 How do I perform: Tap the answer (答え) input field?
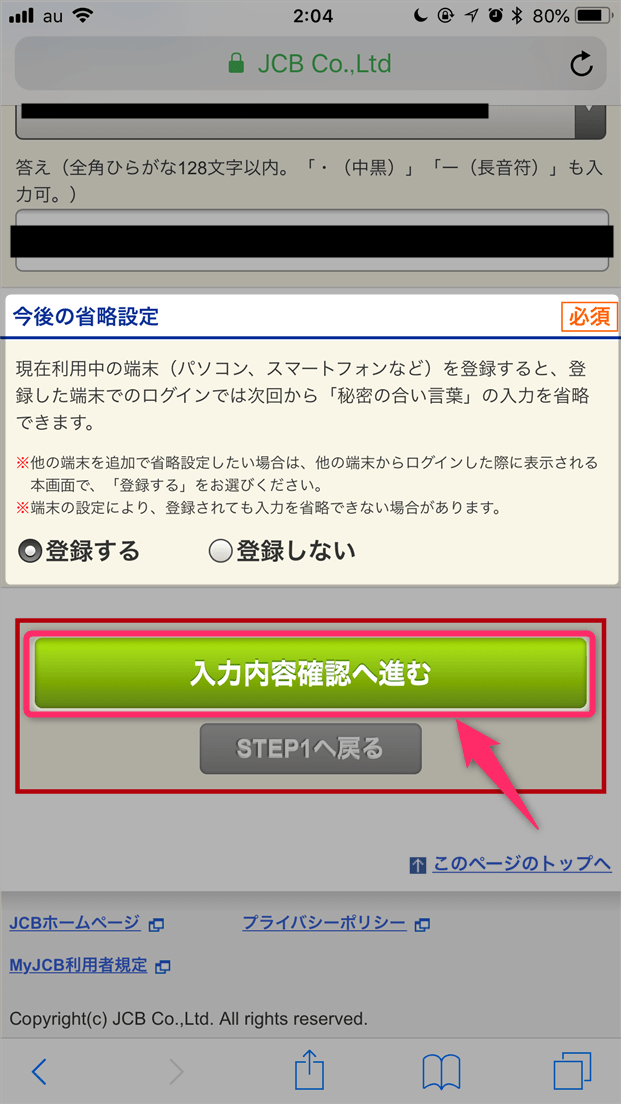(x=312, y=241)
